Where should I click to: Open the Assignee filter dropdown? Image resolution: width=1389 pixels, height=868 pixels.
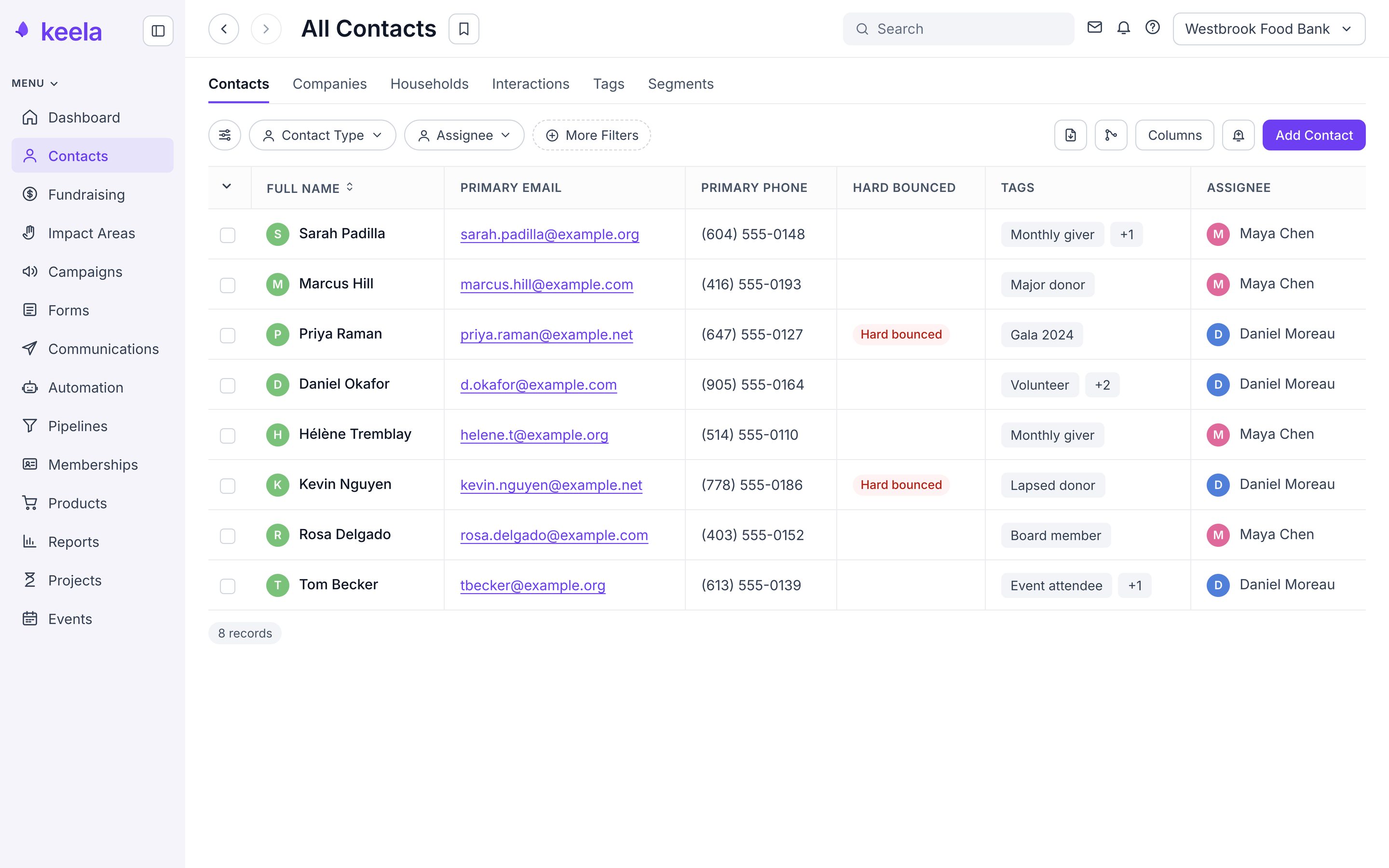tap(464, 135)
